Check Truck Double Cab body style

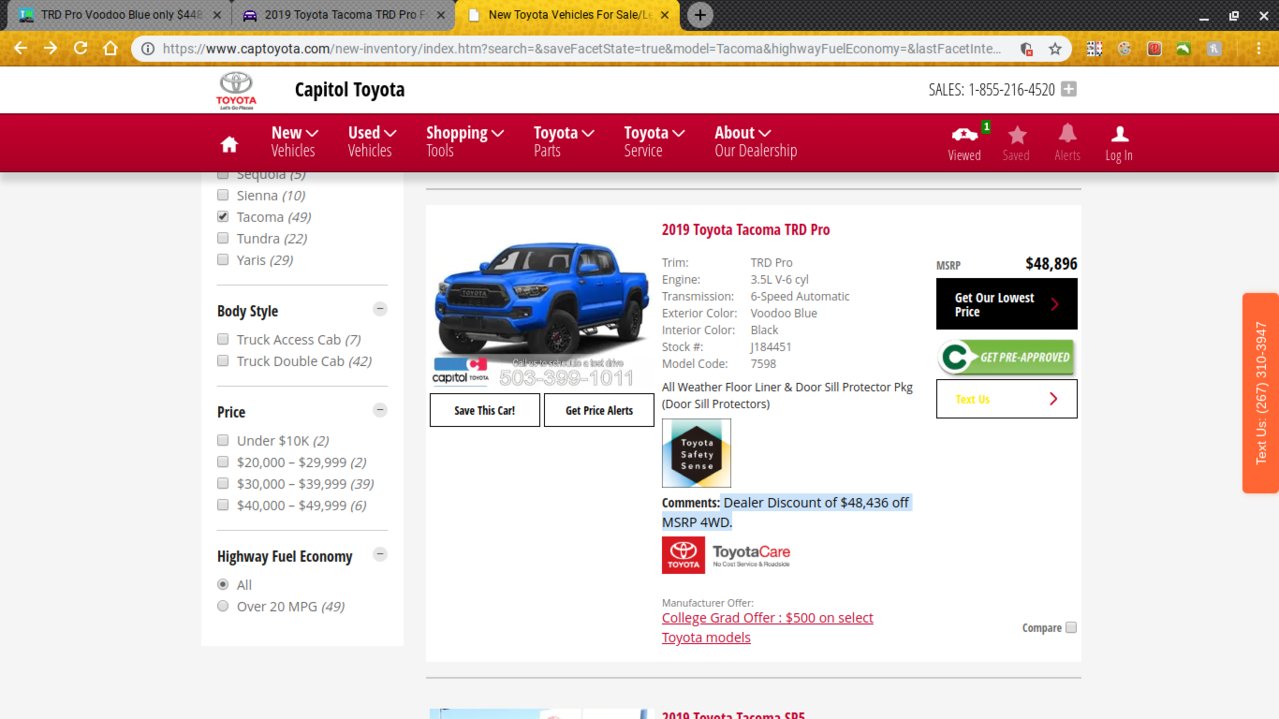(223, 361)
